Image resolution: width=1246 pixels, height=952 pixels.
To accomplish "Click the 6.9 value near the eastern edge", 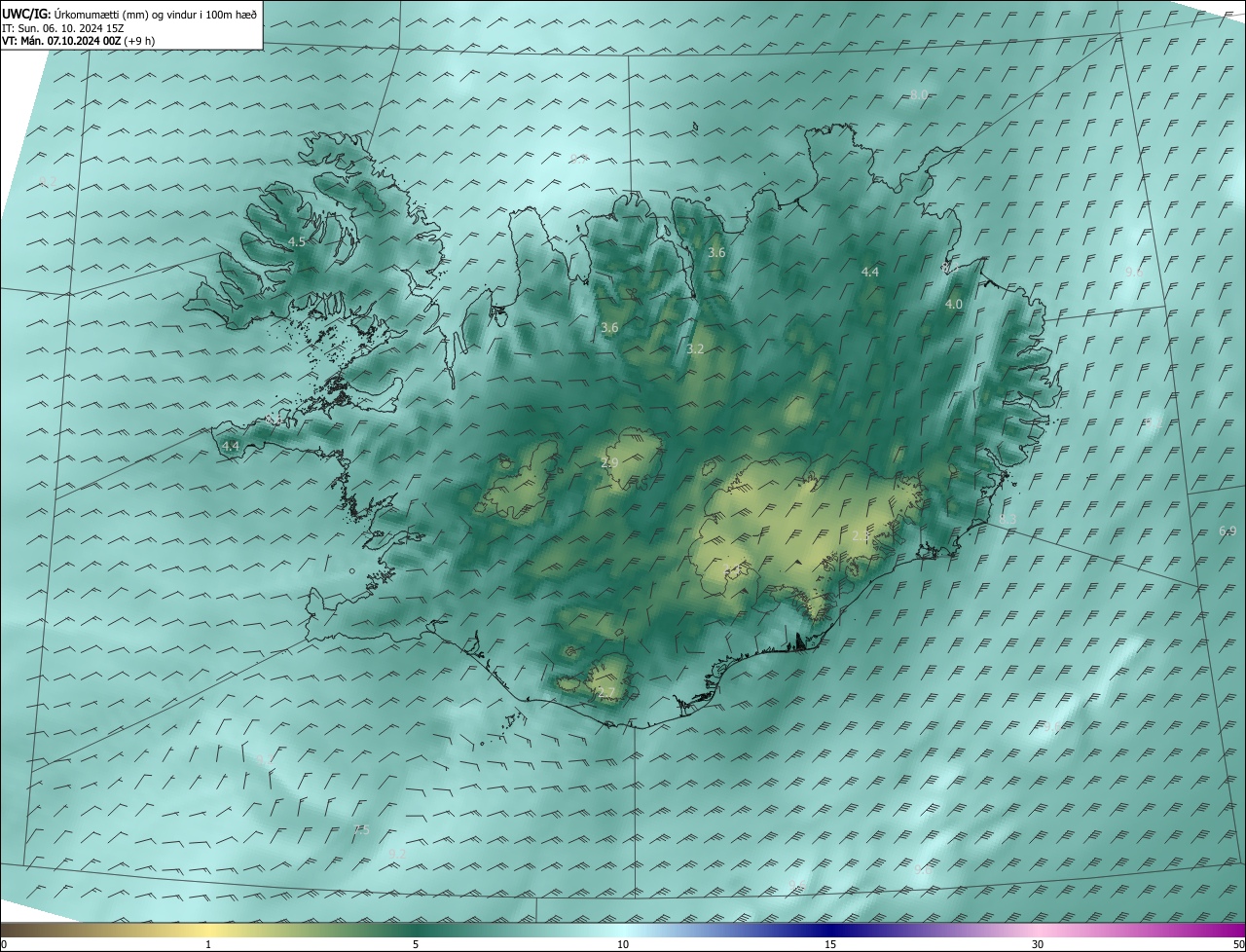I will 1228,531.
